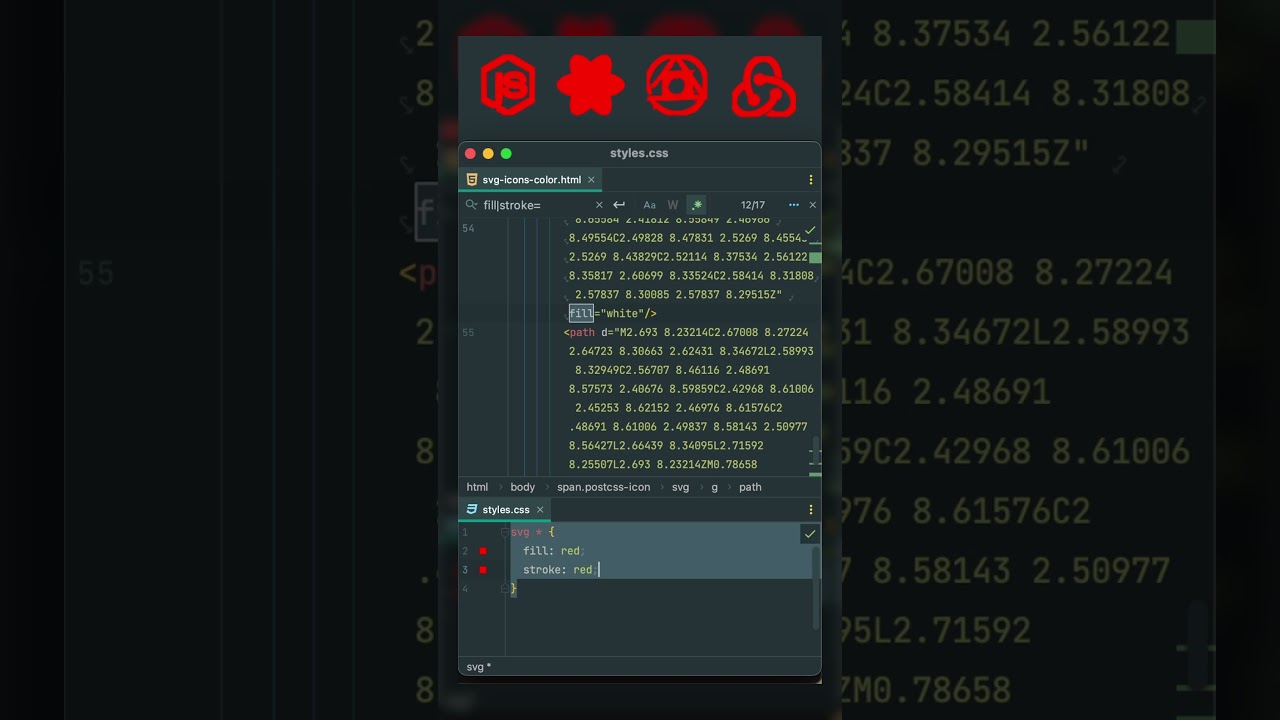The height and width of the screenshot is (720, 1280).
Task: Click the fill: red declaration
Action: coord(553,551)
